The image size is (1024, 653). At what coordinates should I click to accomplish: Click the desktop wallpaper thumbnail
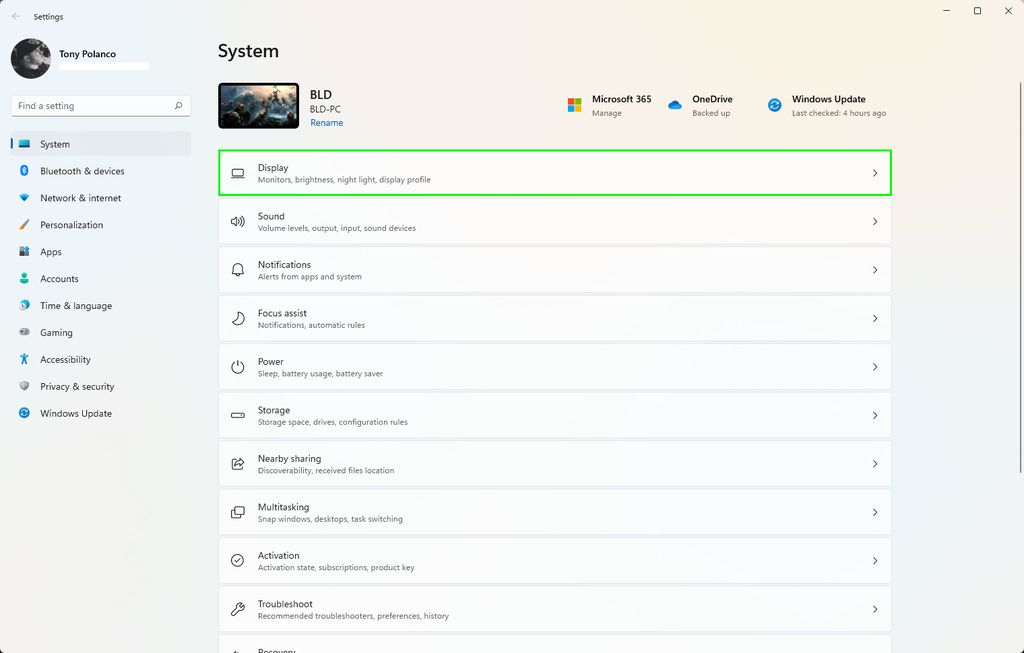[x=259, y=105]
